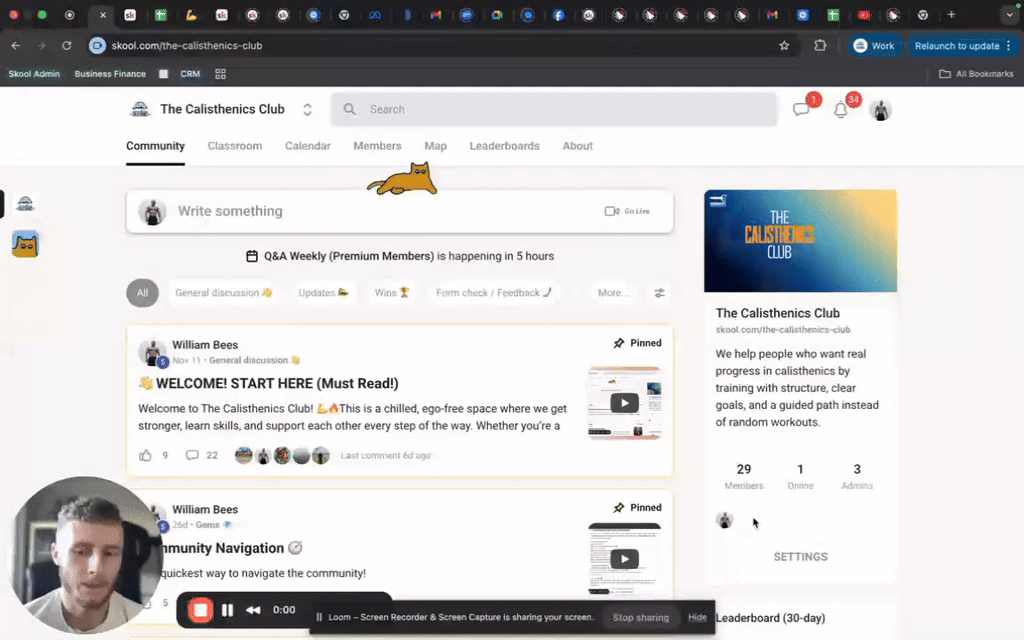Switch to the Map tab

point(436,146)
